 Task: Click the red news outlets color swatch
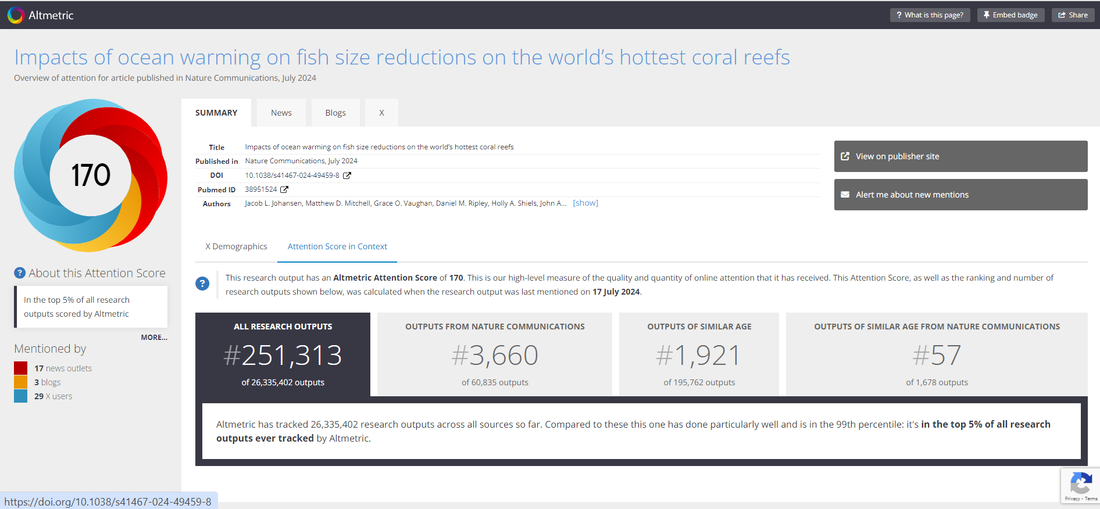pos(21,368)
